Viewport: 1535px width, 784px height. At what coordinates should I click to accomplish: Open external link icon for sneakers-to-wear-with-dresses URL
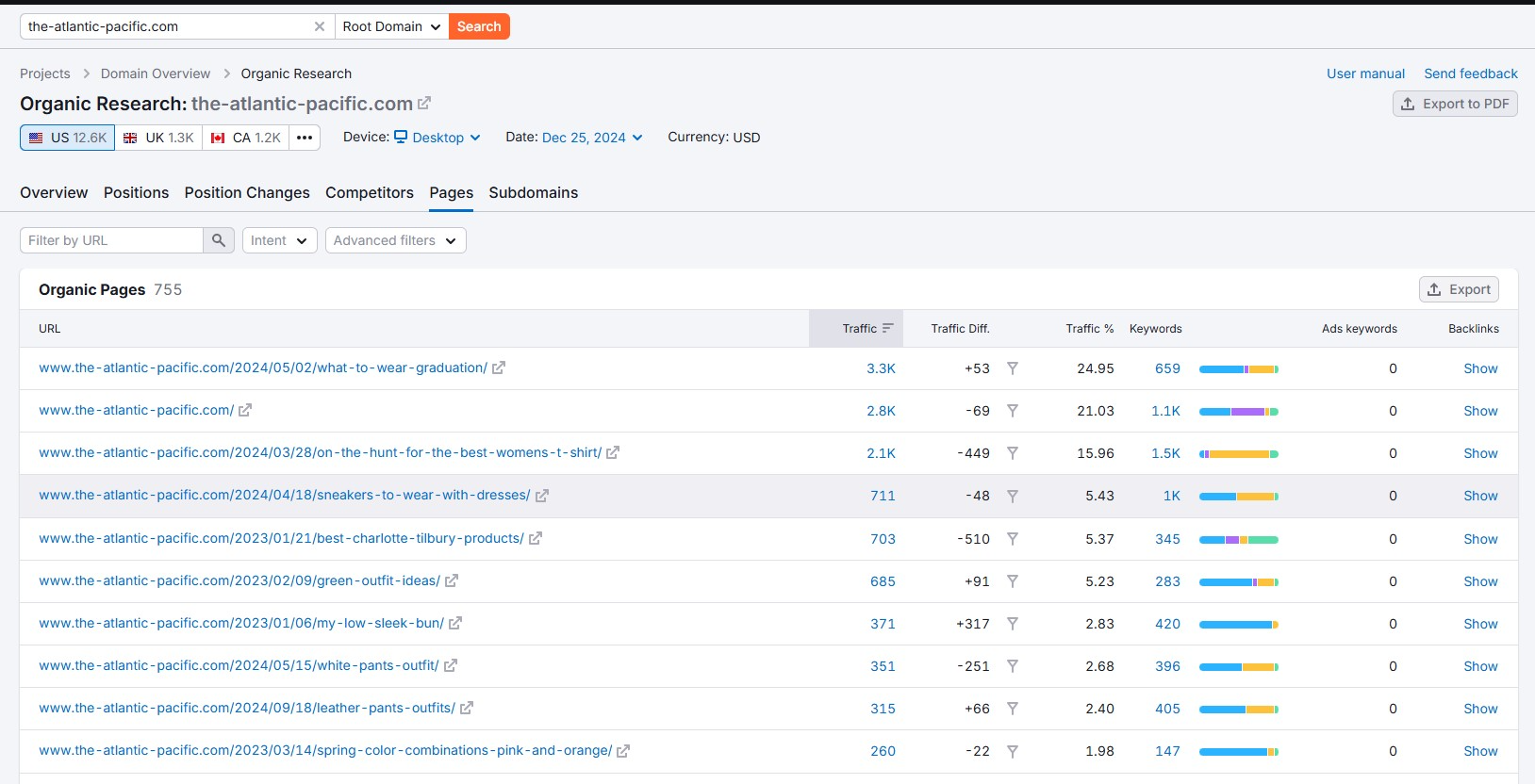point(542,496)
